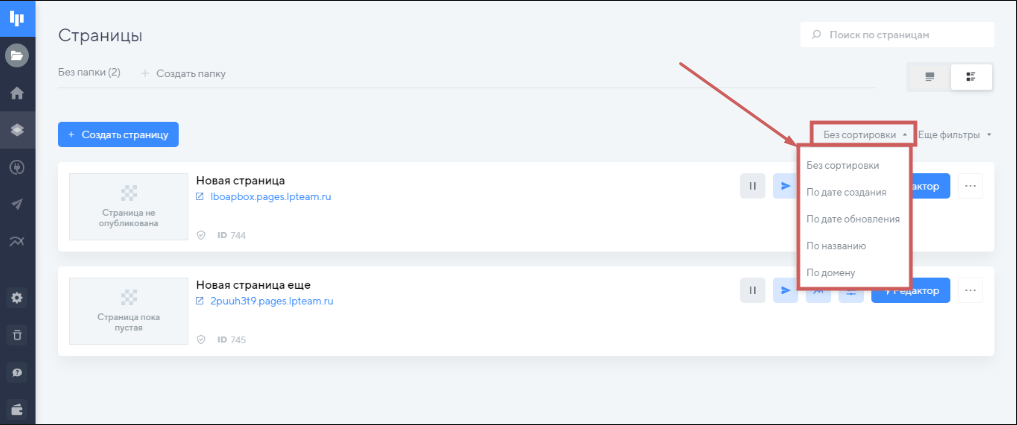Open settings gear in the sidebar
Image resolution: width=1017 pixels, height=425 pixels.
[17, 298]
